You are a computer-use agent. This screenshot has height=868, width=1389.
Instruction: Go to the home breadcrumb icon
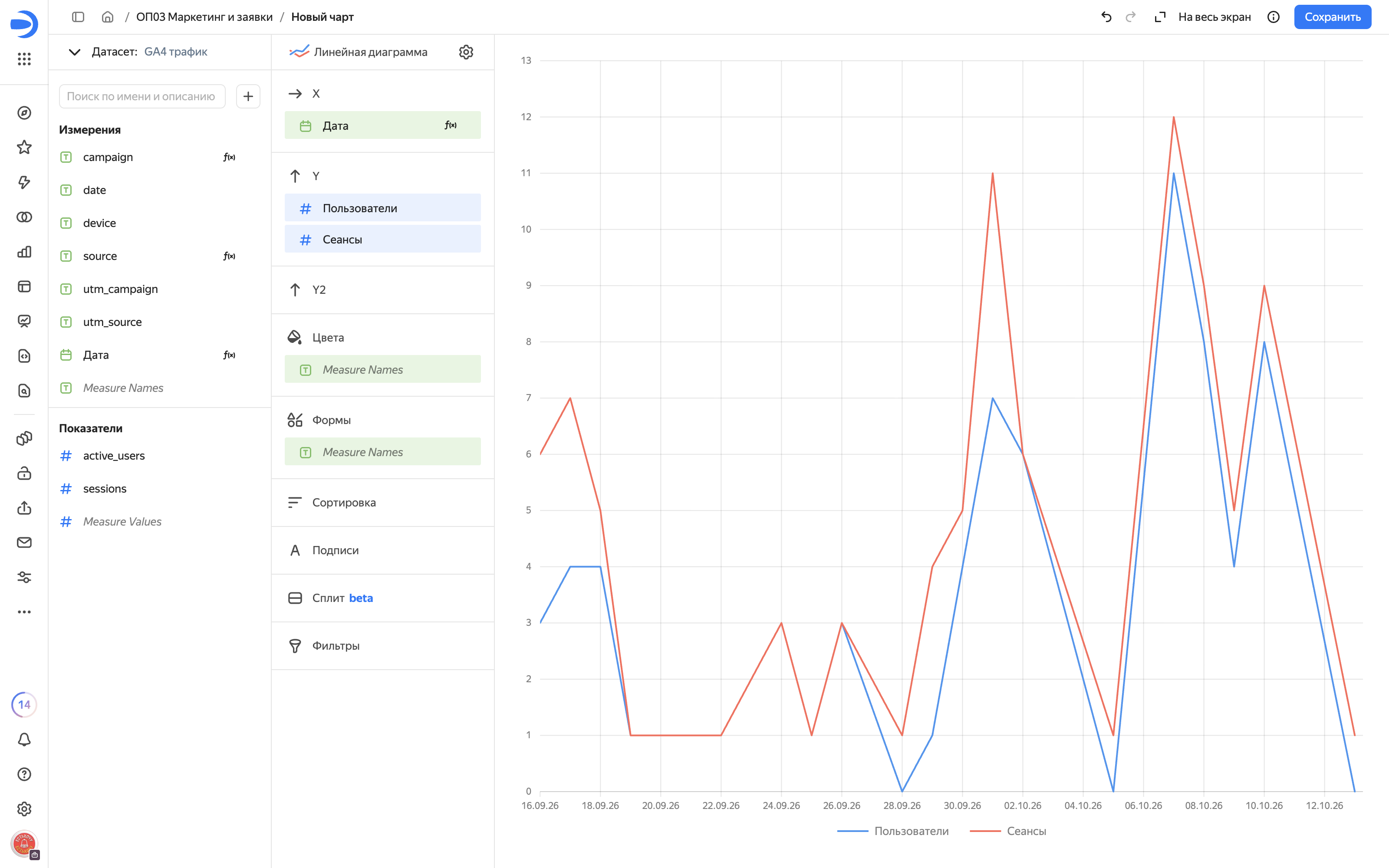[107, 17]
